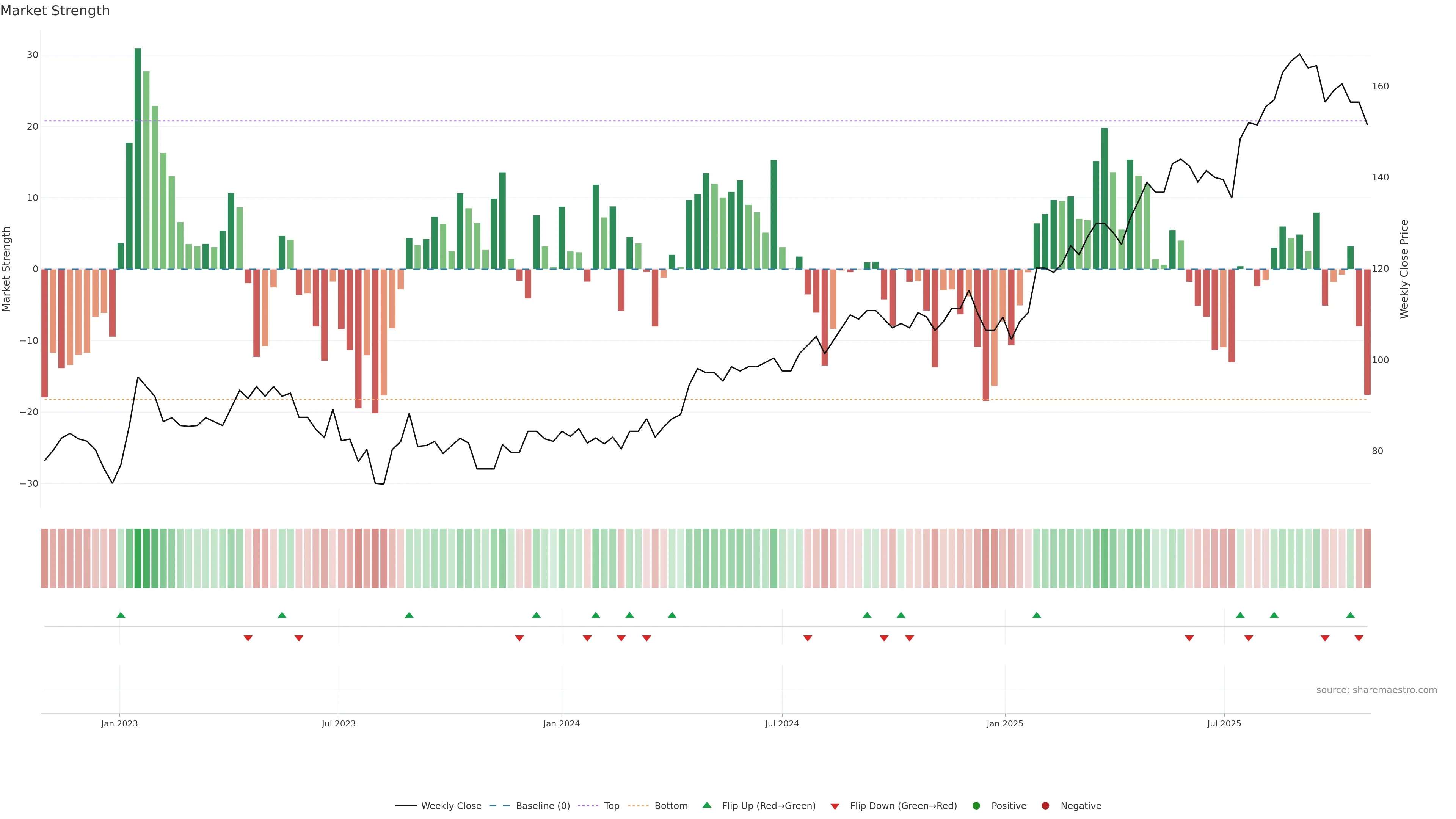Click the Market Strength chart title
1456x819 pixels.
[x=55, y=11]
